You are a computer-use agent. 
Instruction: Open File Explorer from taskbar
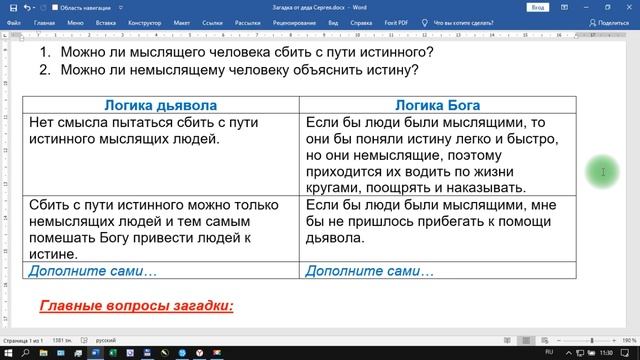point(43,353)
